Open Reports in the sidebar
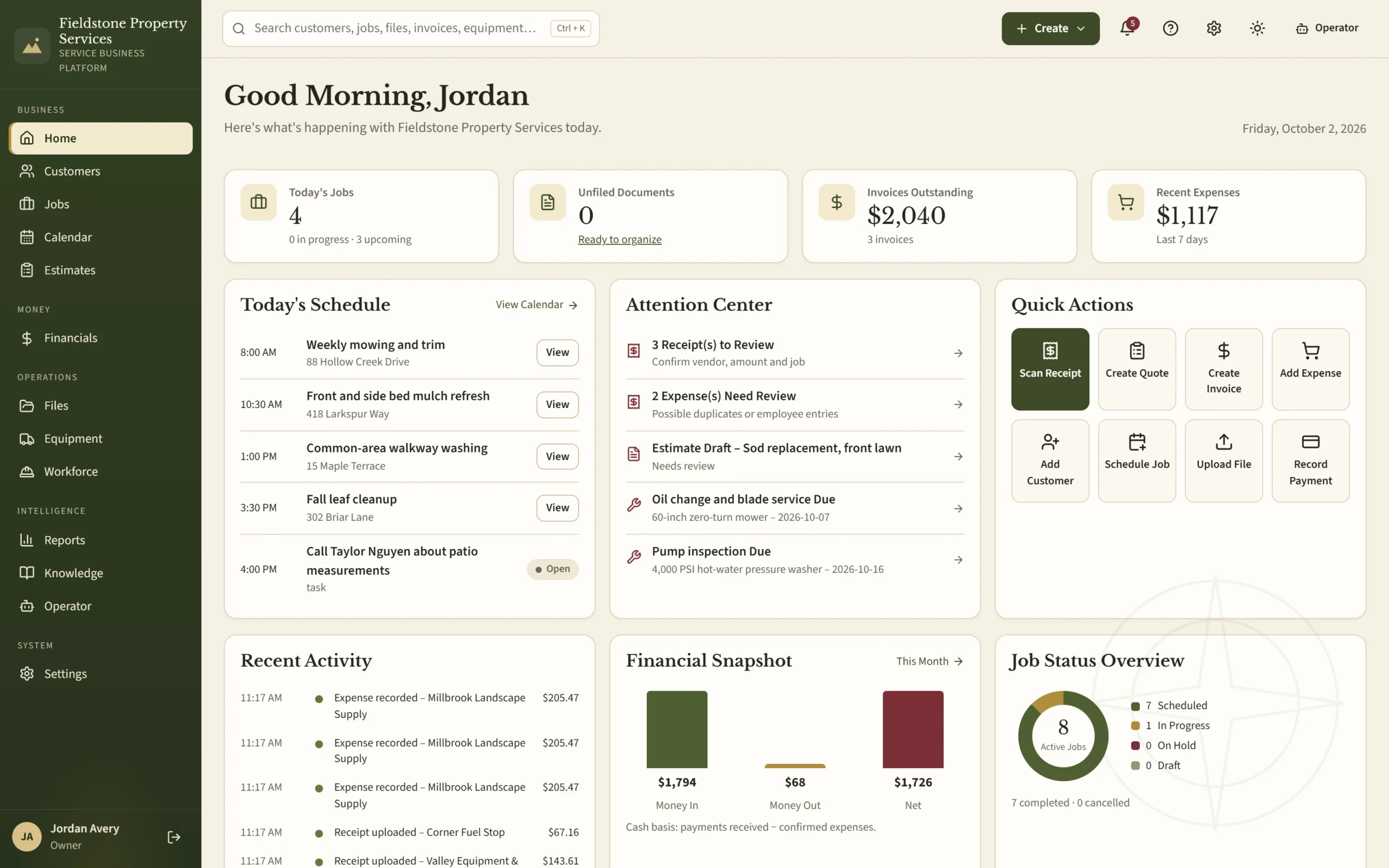The width and height of the screenshot is (1389, 868). [101, 540]
